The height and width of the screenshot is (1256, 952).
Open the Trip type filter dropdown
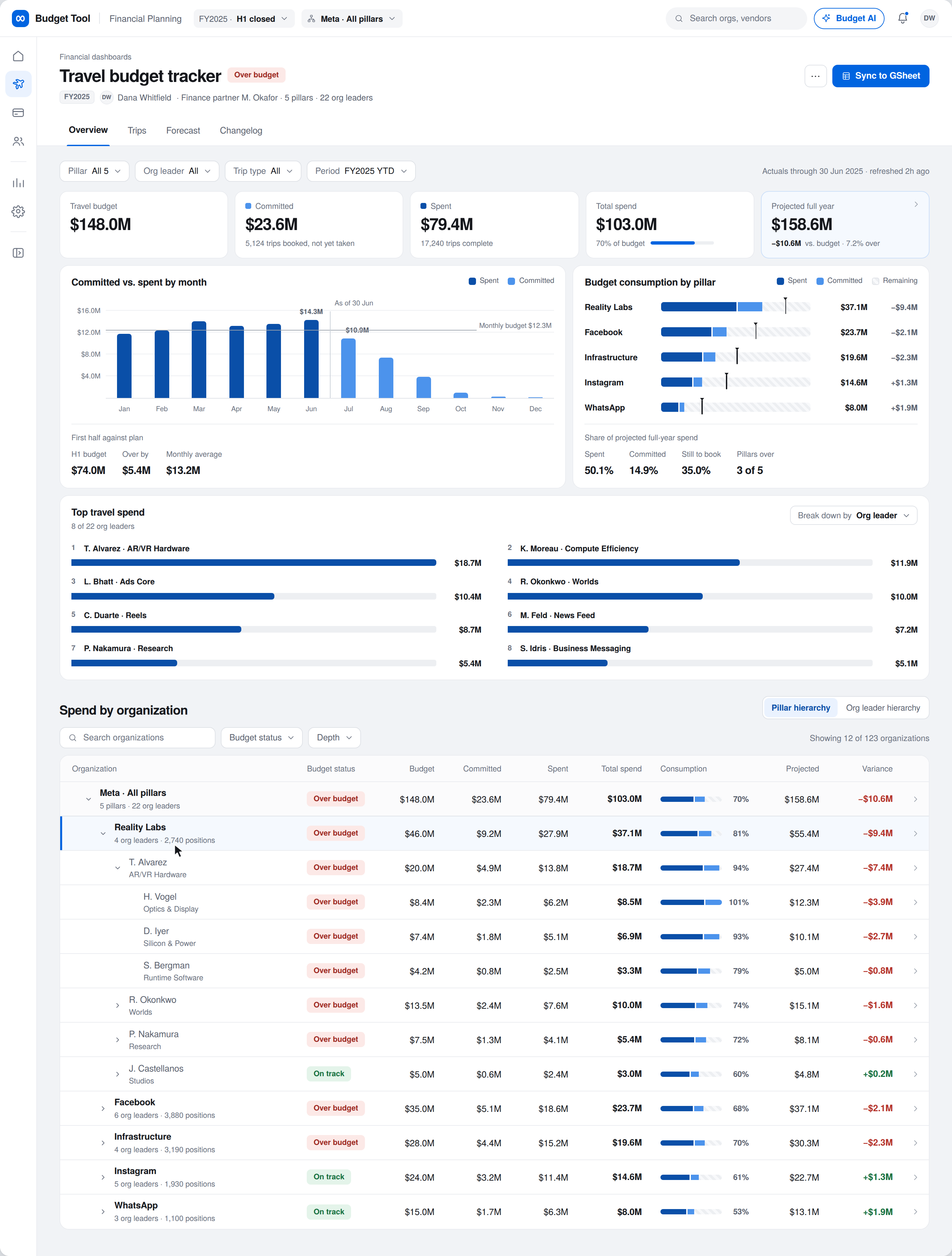262,171
